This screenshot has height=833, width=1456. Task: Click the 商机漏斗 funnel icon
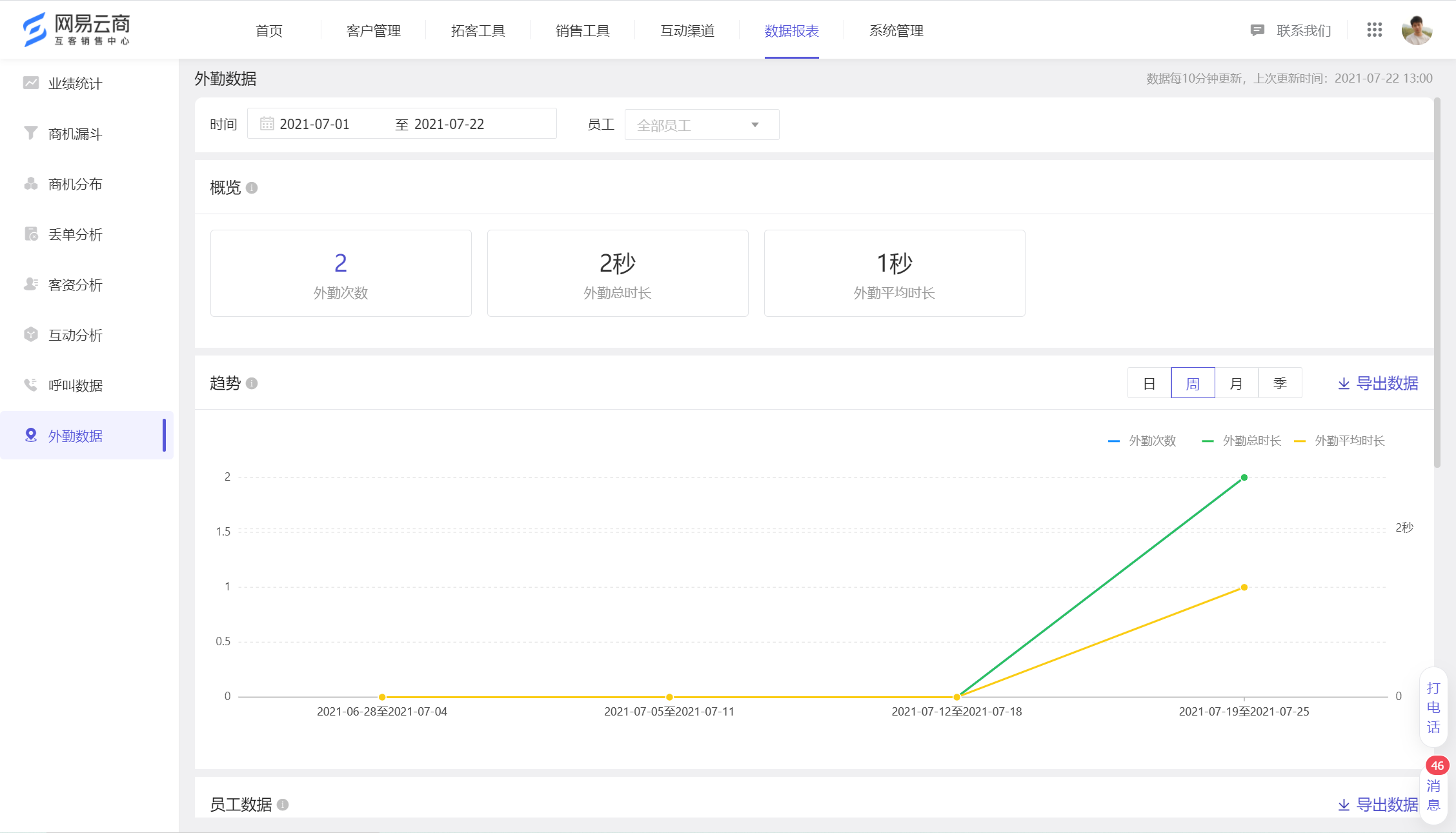click(x=31, y=133)
